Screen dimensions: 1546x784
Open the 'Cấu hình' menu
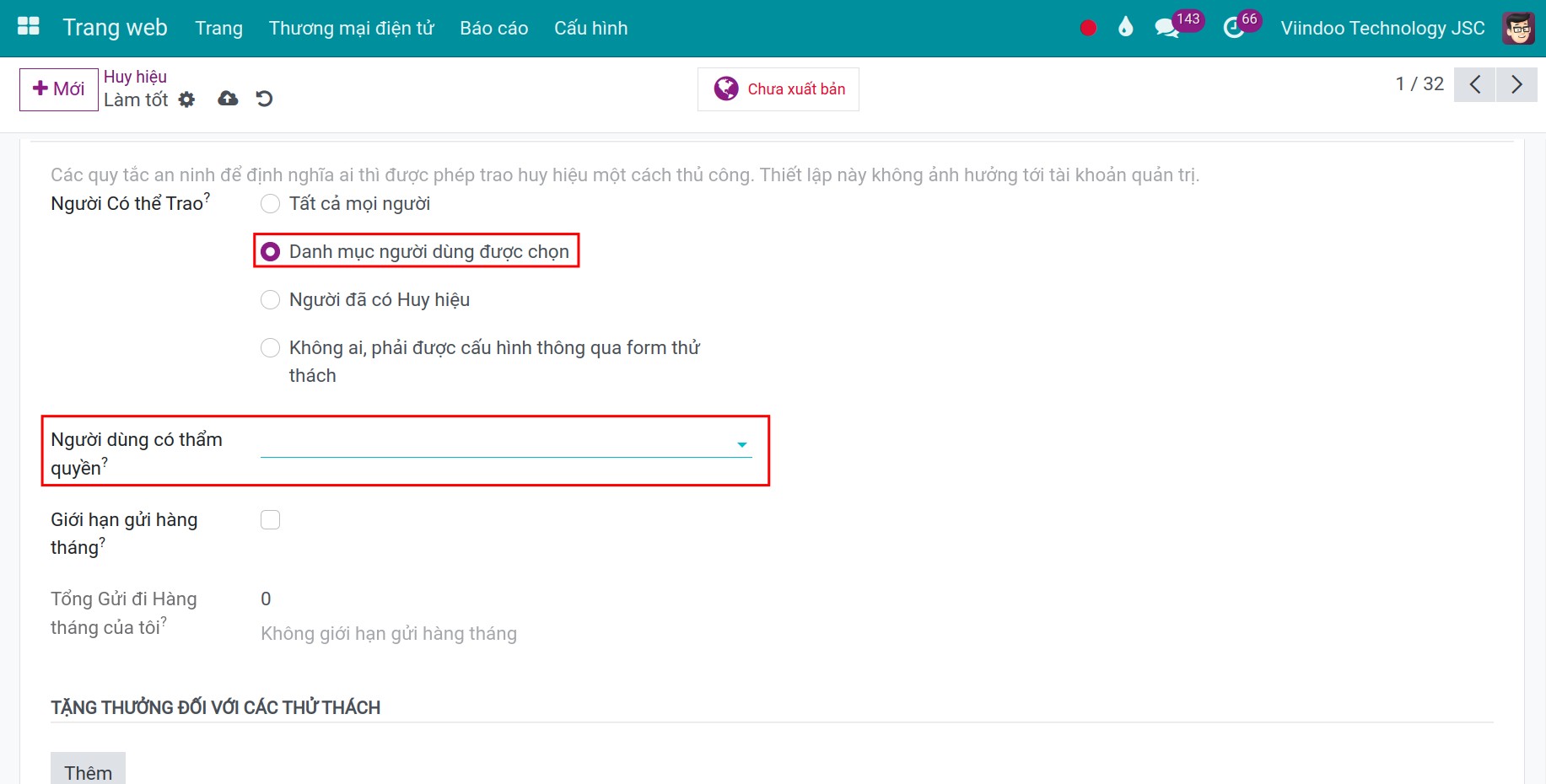pos(590,28)
